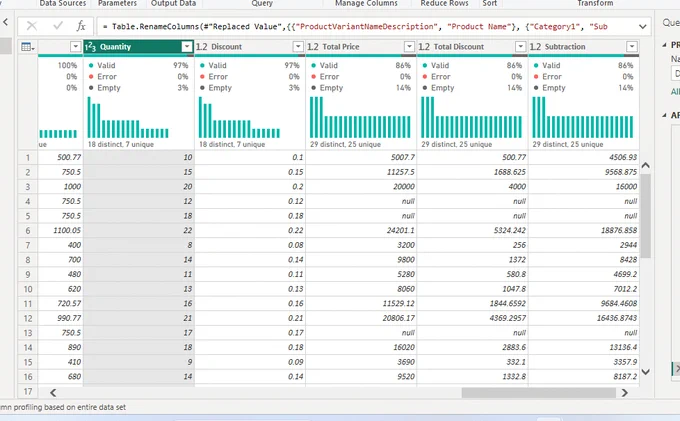Click the fx function icon
This screenshot has height=421, width=680.
(81, 26)
